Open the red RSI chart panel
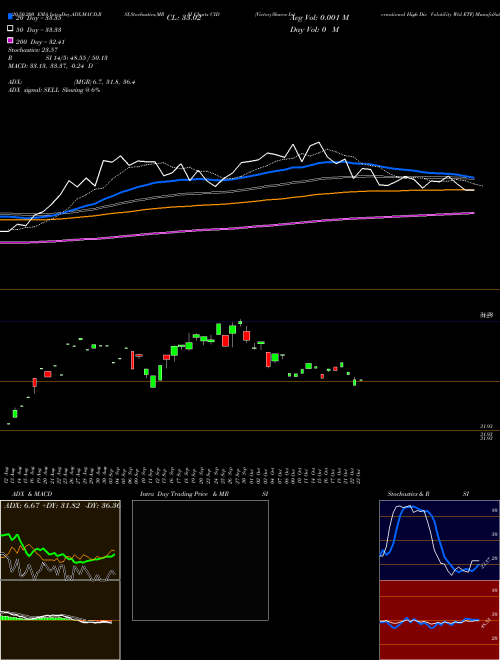Image resolution: width=500 pixels, height=660 pixels. (439, 620)
